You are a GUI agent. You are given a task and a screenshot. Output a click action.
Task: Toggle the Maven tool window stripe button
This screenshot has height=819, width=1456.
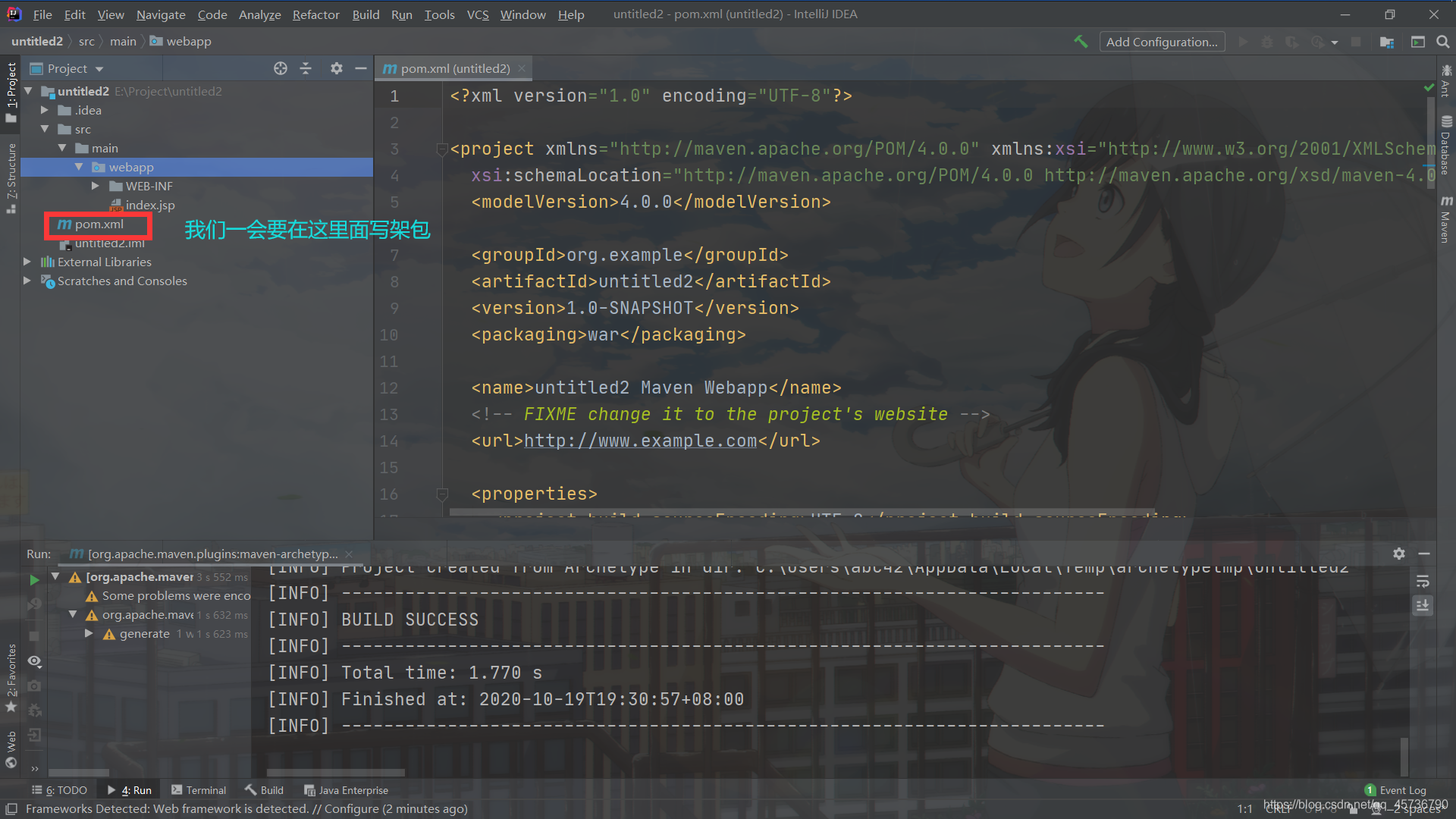click(1446, 219)
